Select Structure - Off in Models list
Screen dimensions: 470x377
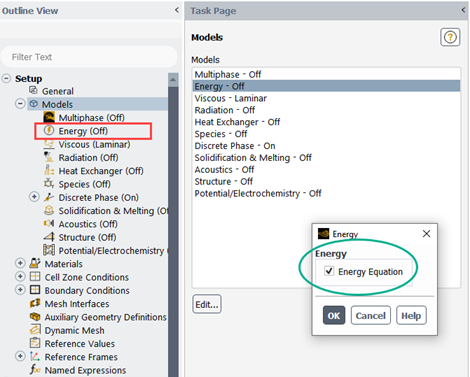tap(326, 181)
